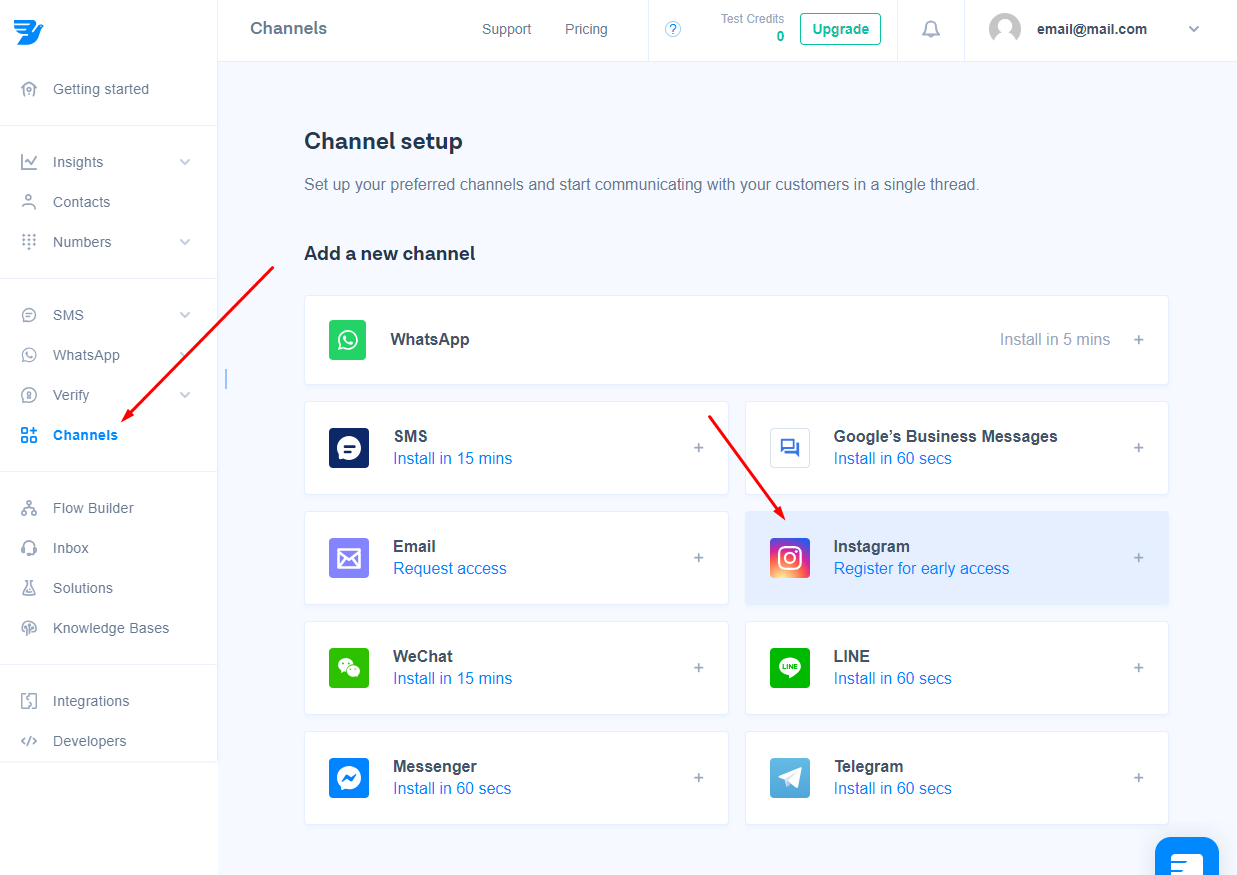Click the Upgrade button

point(840,29)
